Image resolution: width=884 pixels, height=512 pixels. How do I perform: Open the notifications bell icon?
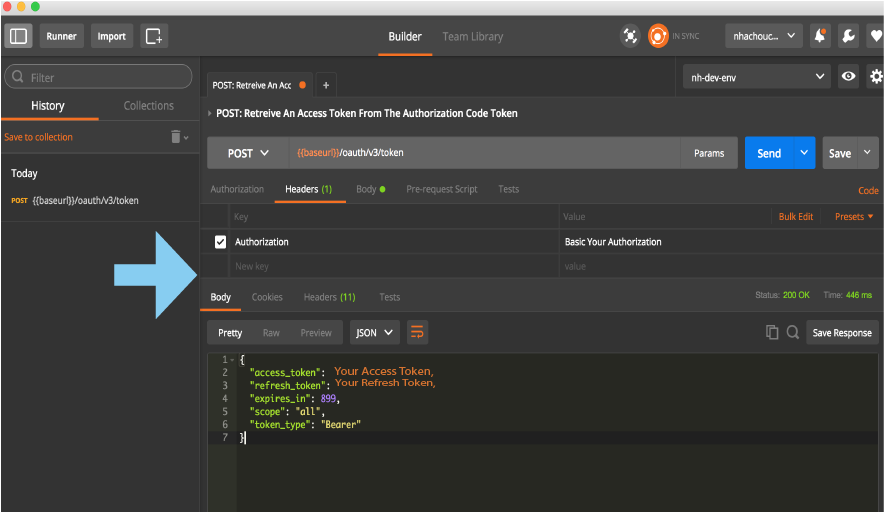[x=819, y=36]
